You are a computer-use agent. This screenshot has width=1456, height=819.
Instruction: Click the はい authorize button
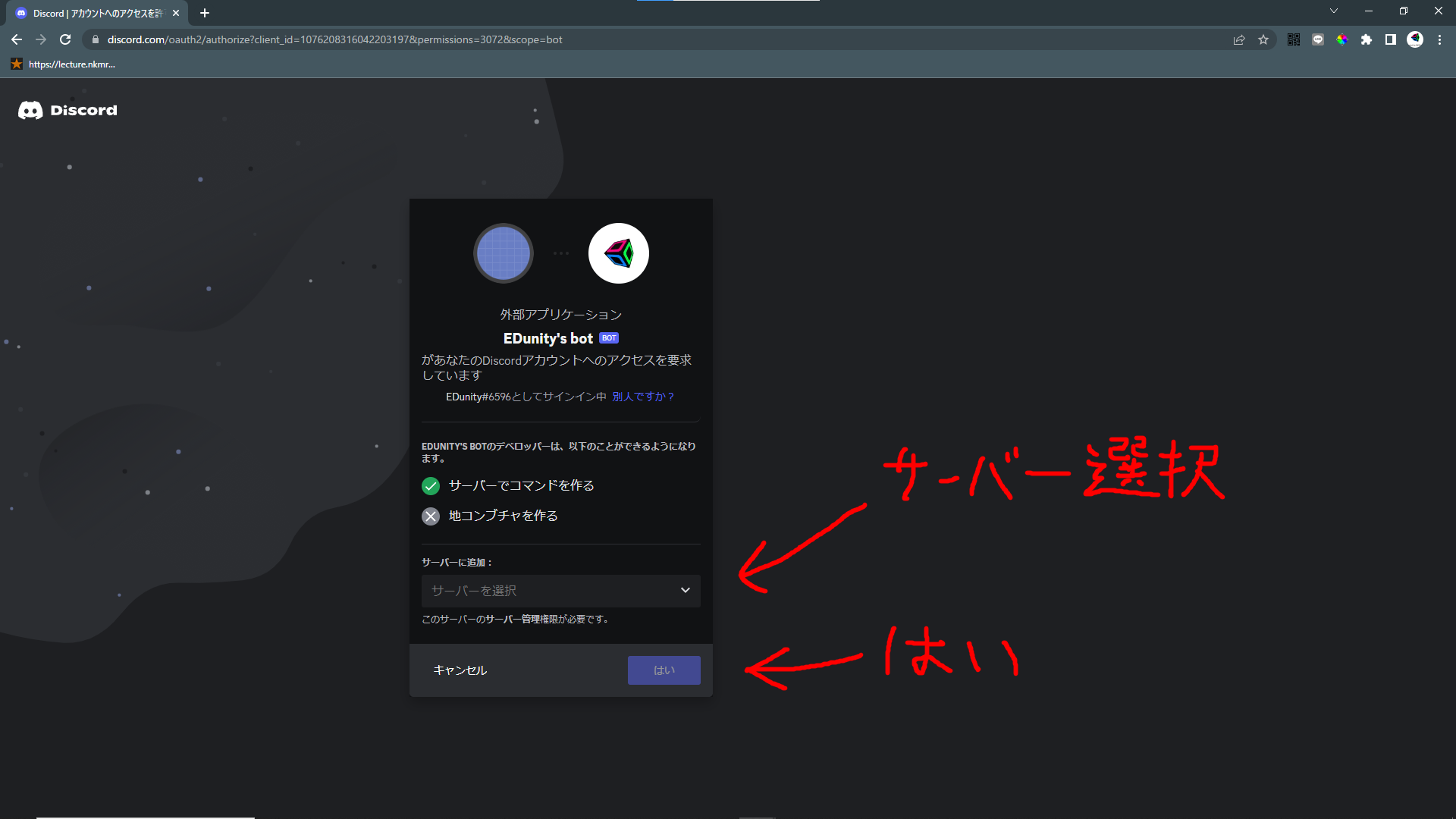click(x=664, y=670)
